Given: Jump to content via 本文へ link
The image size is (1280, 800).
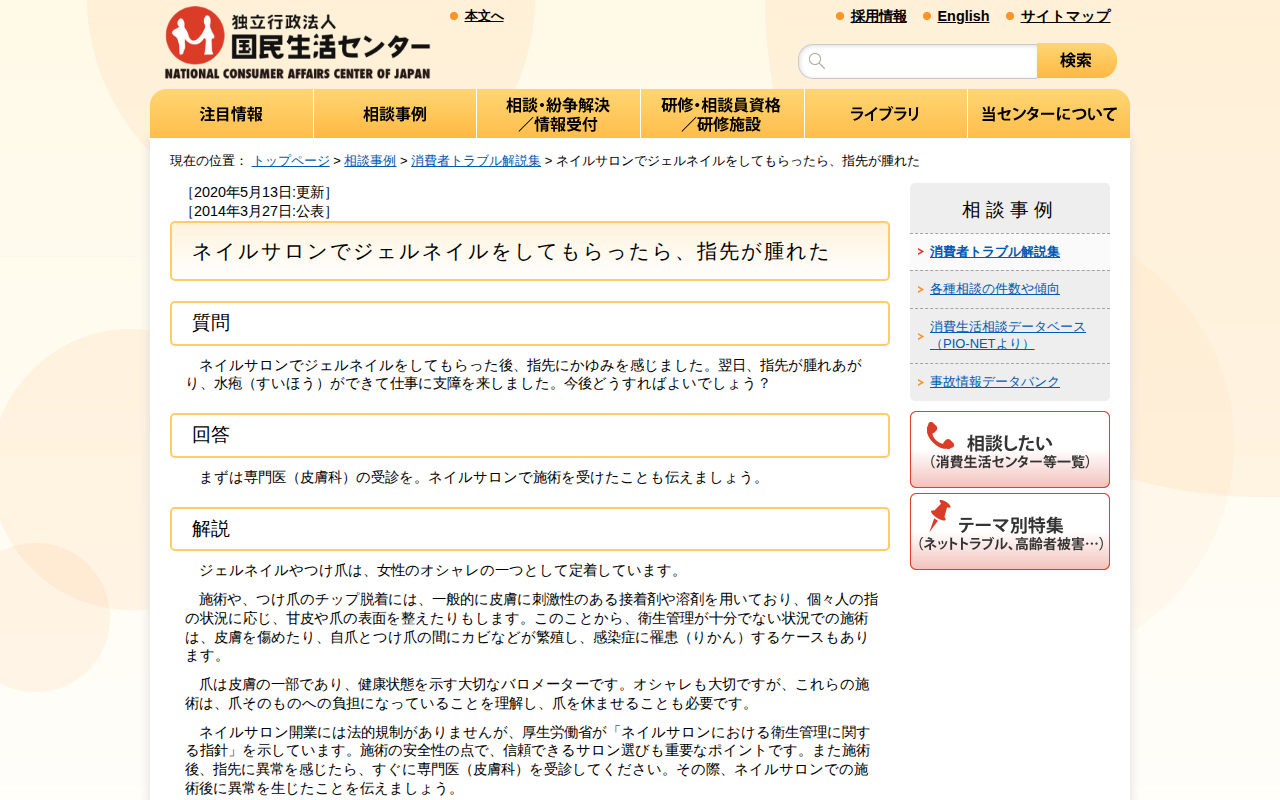Looking at the screenshot, I should (x=484, y=16).
